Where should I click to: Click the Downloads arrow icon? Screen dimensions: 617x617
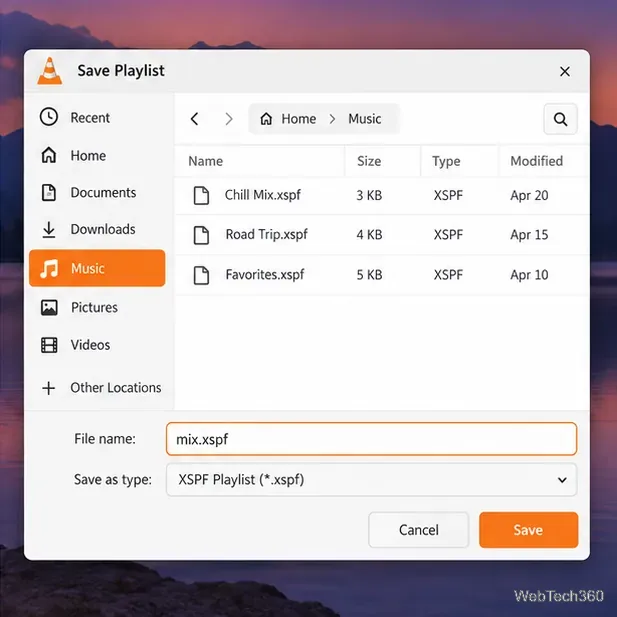pyautogui.click(x=49, y=230)
